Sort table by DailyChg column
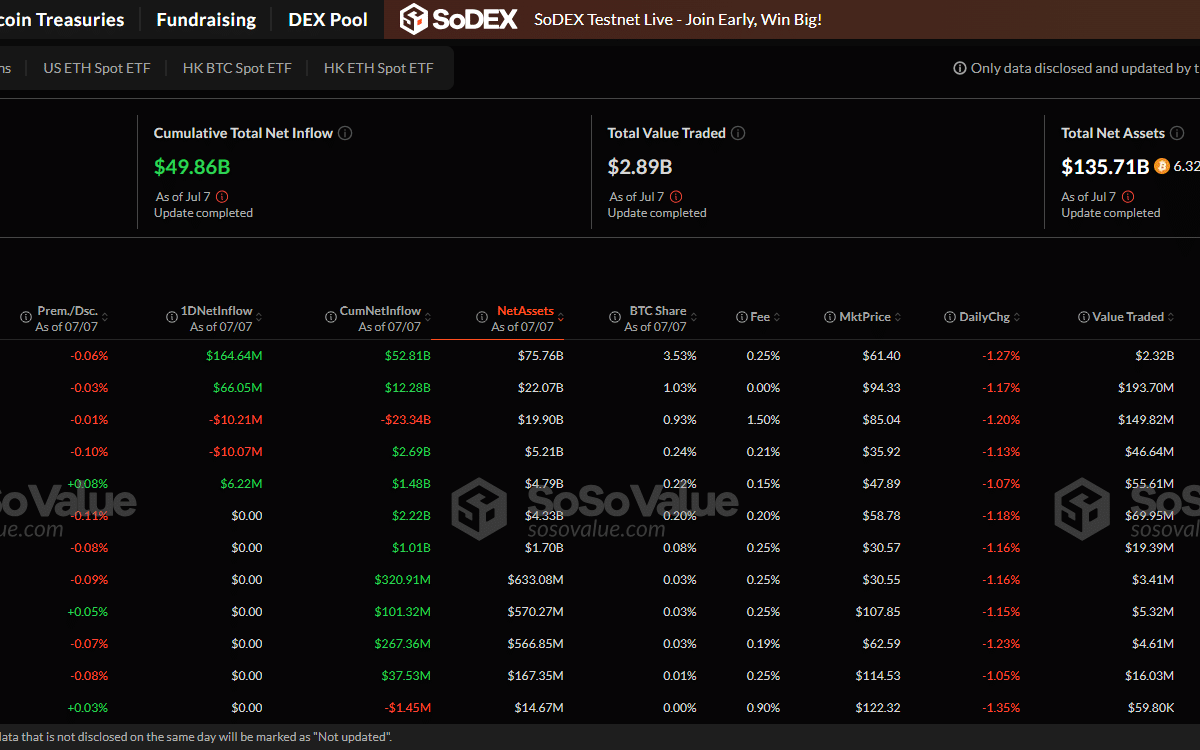 pos(984,317)
